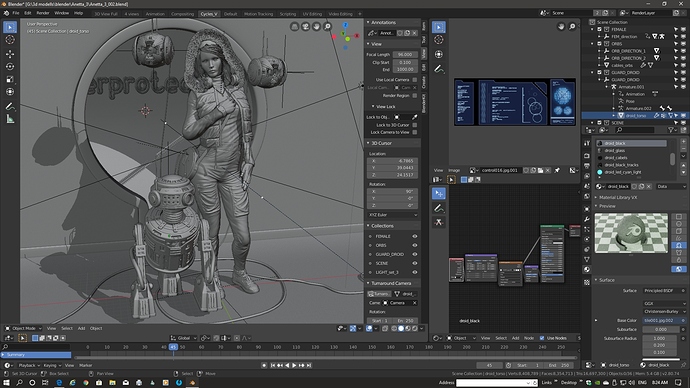Viewport: 690px width, 388px height.
Task: Open the Modifiers wrench properties tab
Action: tap(587, 219)
